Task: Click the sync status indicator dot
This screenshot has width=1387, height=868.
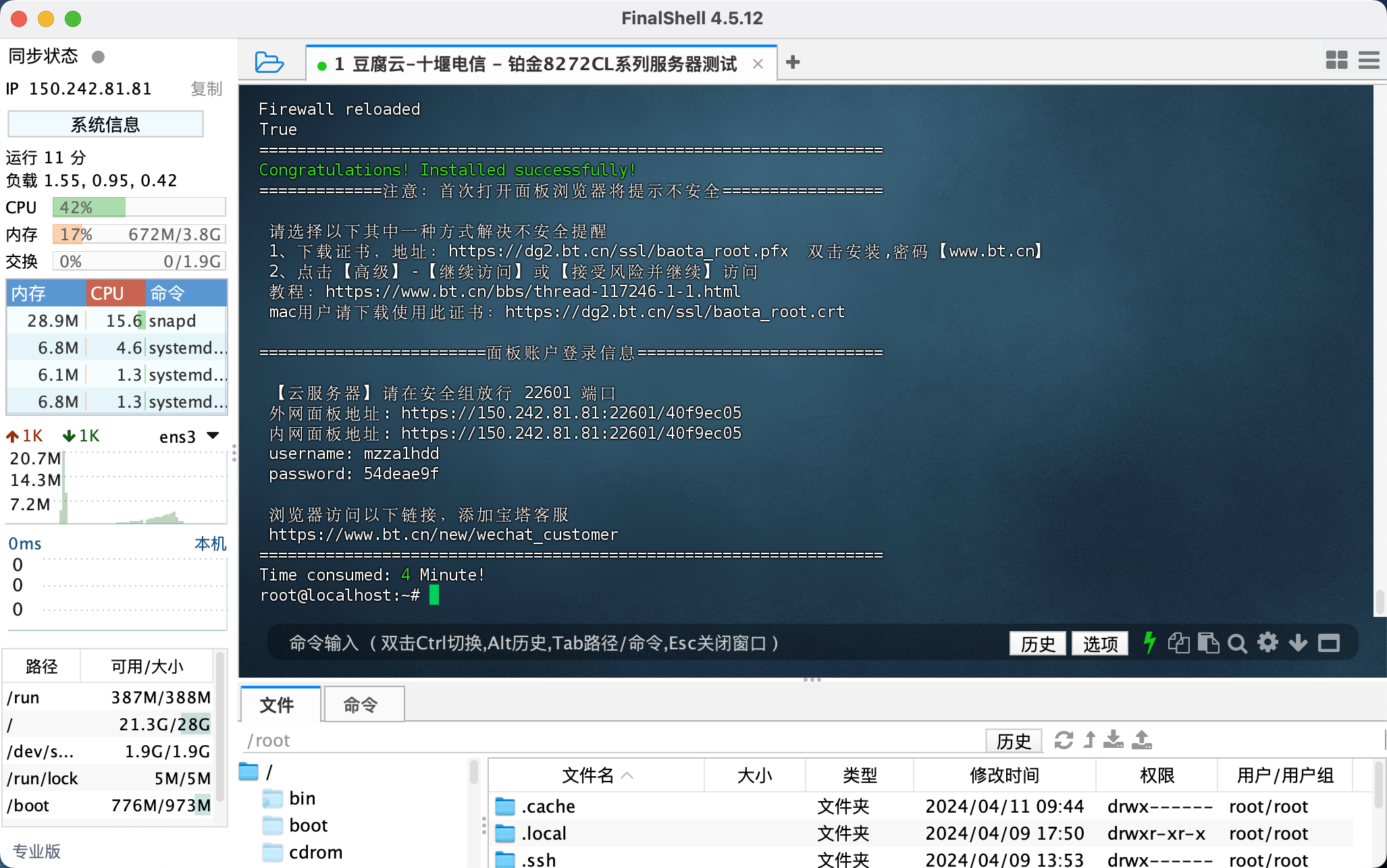Action: 98,57
